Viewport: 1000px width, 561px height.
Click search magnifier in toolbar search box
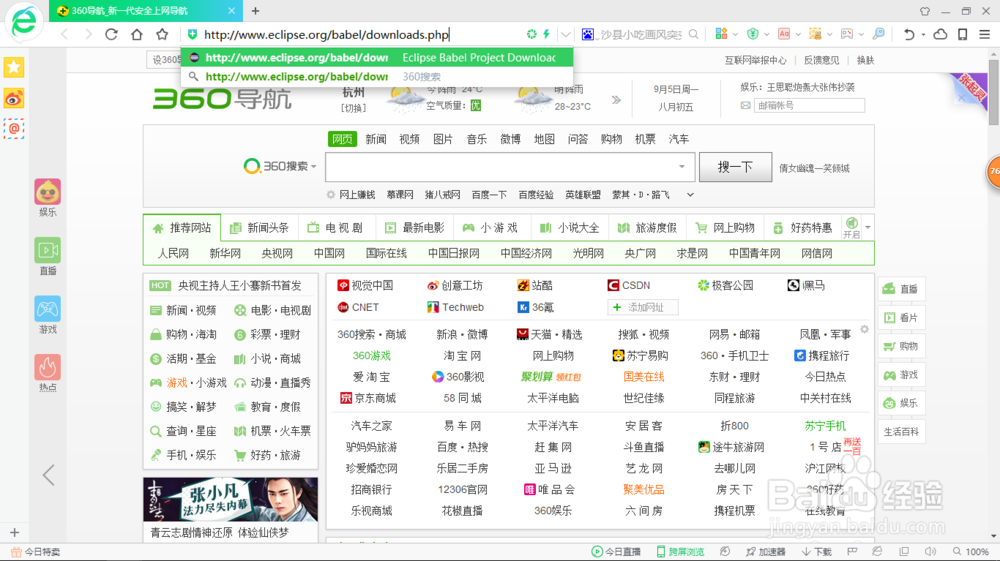693,34
